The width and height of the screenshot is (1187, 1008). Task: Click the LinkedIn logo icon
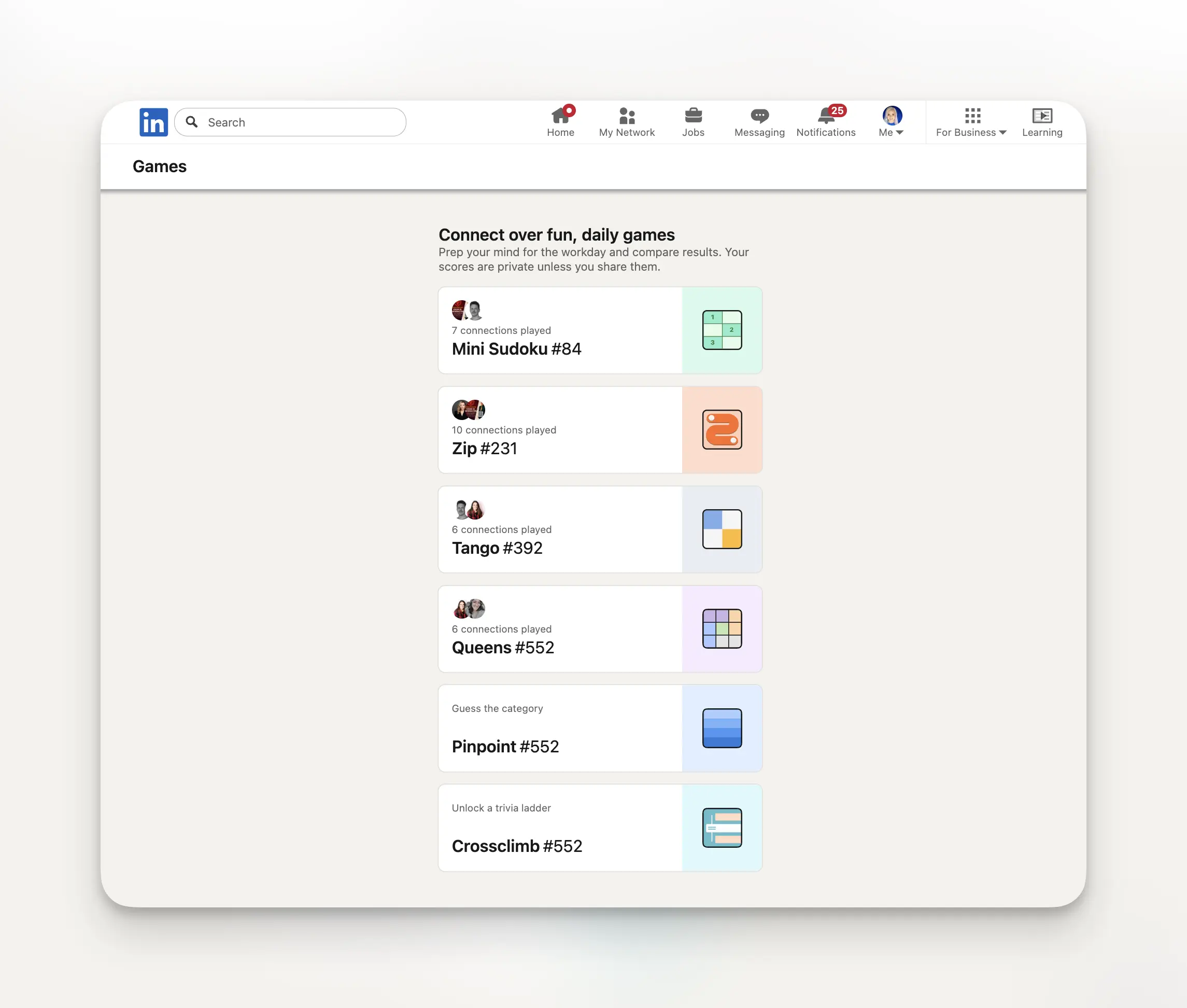coord(153,122)
